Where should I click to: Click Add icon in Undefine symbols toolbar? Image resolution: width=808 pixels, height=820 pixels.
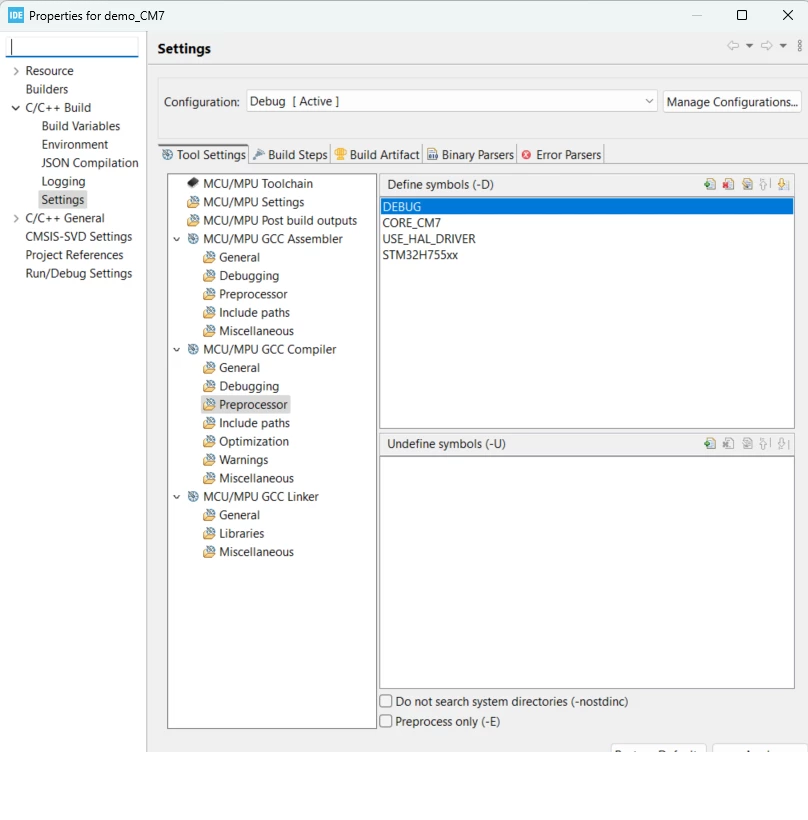(x=710, y=443)
